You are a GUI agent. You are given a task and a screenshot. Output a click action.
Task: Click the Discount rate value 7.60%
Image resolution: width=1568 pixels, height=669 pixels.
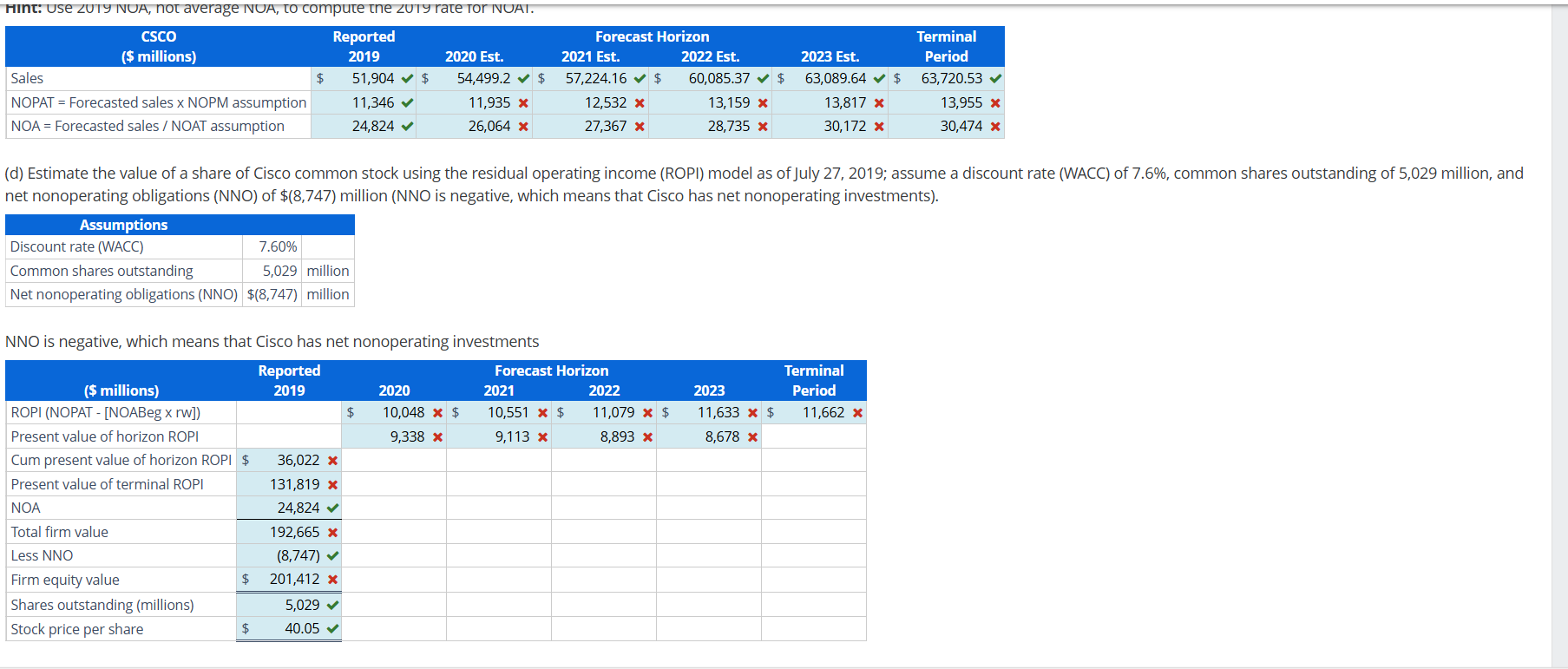pos(278,246)
